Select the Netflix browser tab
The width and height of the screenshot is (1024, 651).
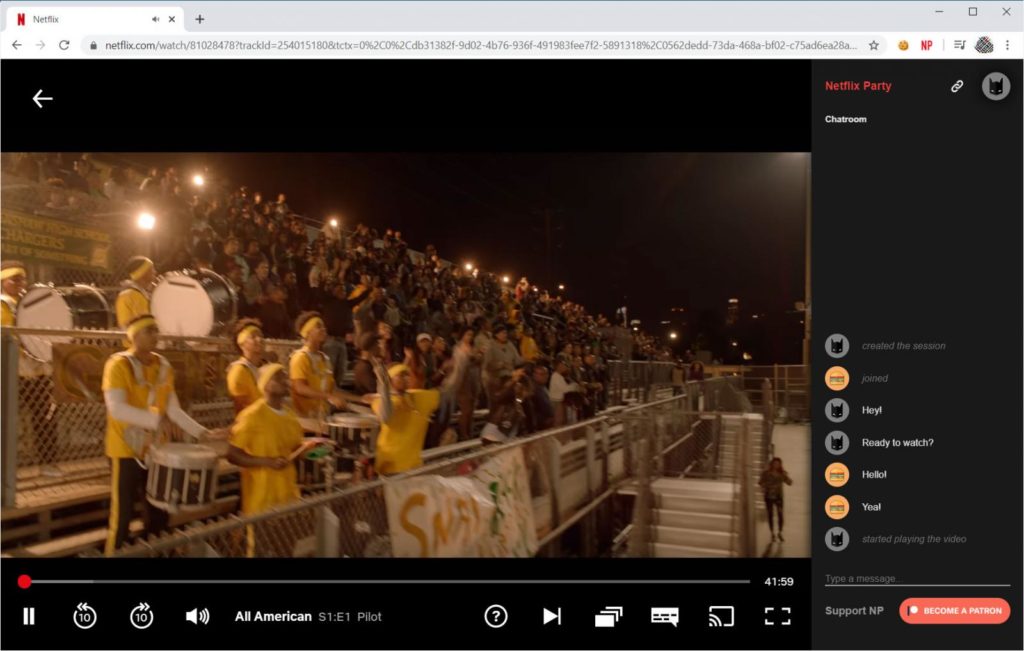pos(95,20)
